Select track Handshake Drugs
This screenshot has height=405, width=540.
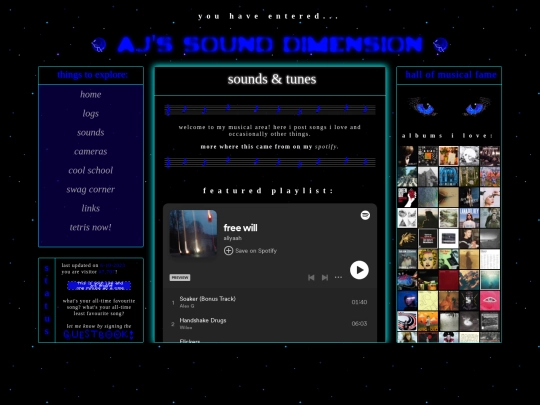pos(203,320)
